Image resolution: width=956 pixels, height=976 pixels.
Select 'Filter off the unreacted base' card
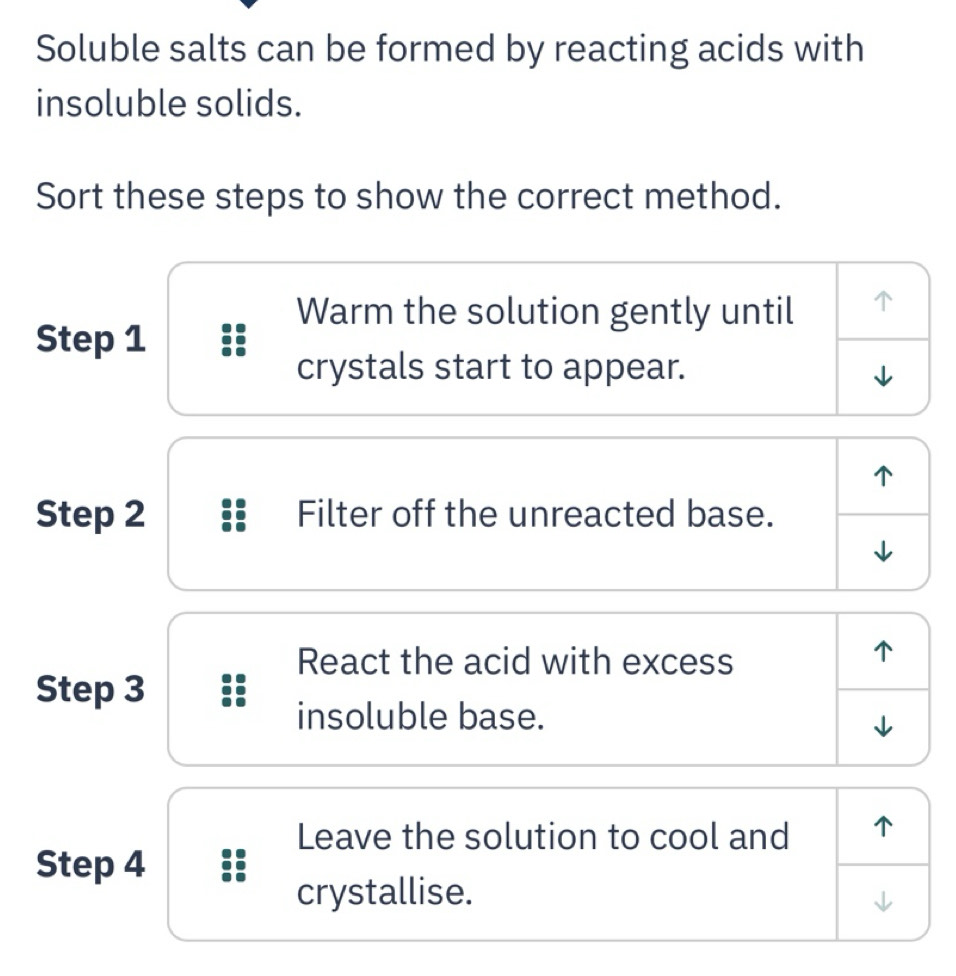[502, 514]
